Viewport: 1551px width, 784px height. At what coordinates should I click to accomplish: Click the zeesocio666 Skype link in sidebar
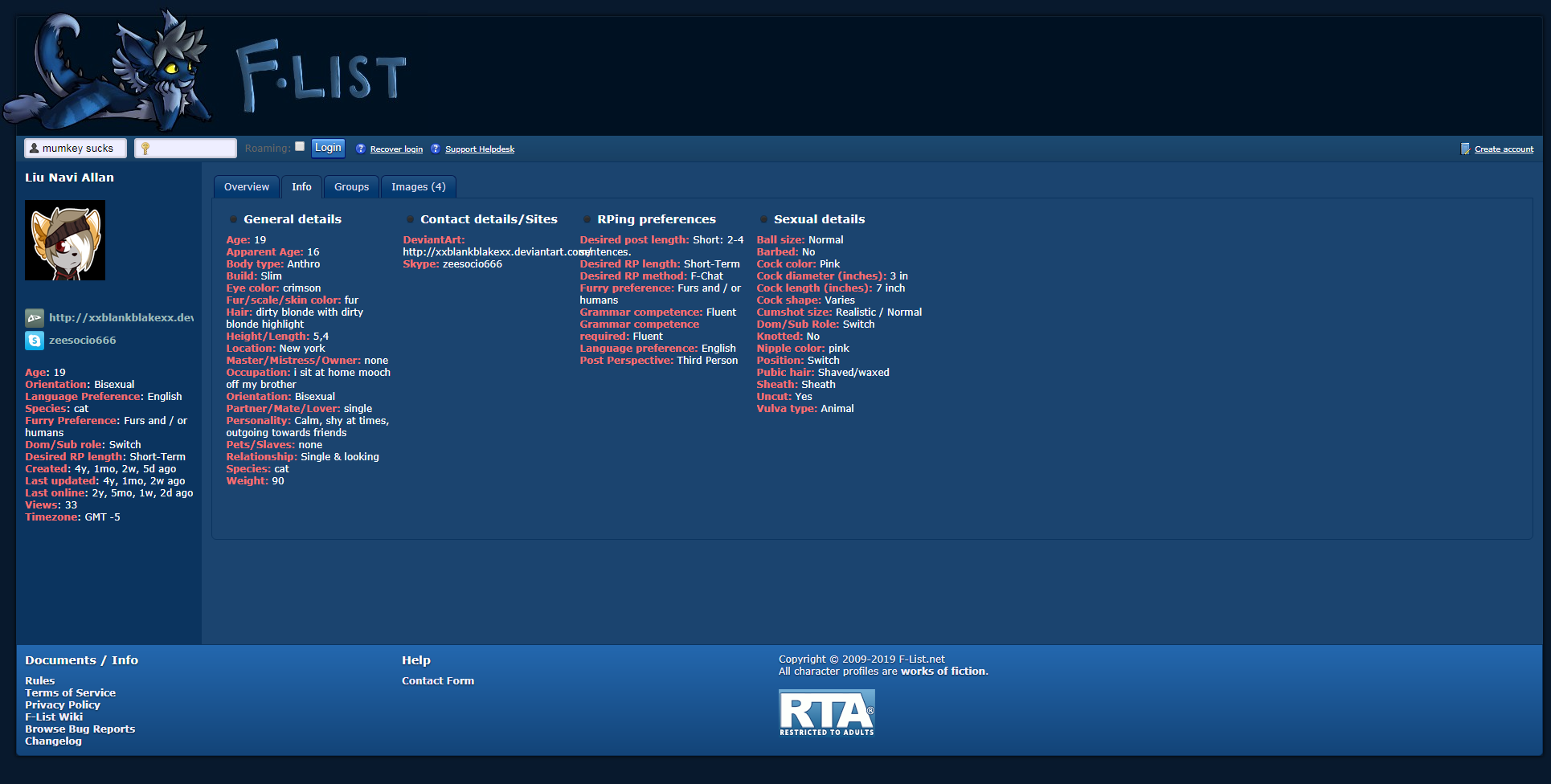click(x=83, y=341)
